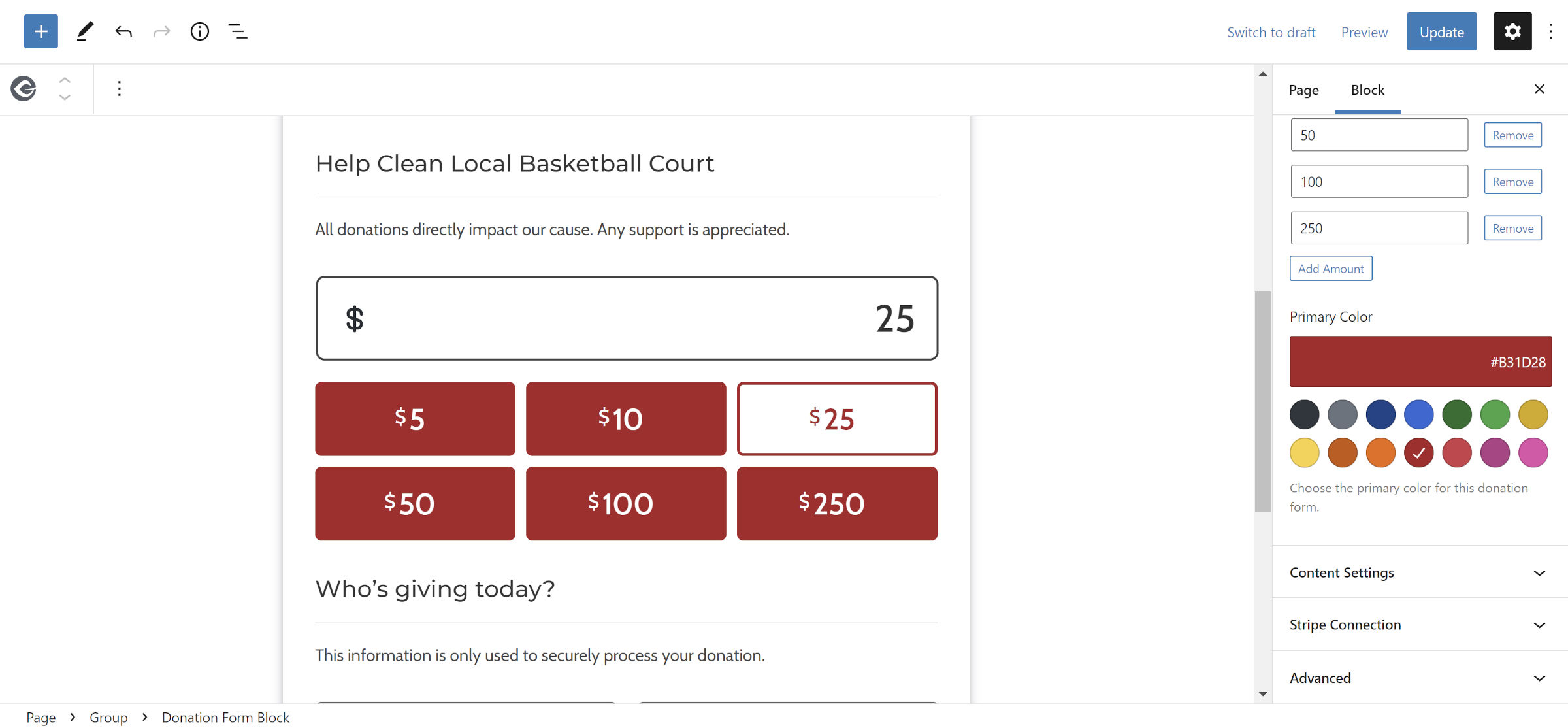Image resolution: width=1568 pixels, height=728 pixels.
Task: Click the Redo arrow
Action: 161,31
